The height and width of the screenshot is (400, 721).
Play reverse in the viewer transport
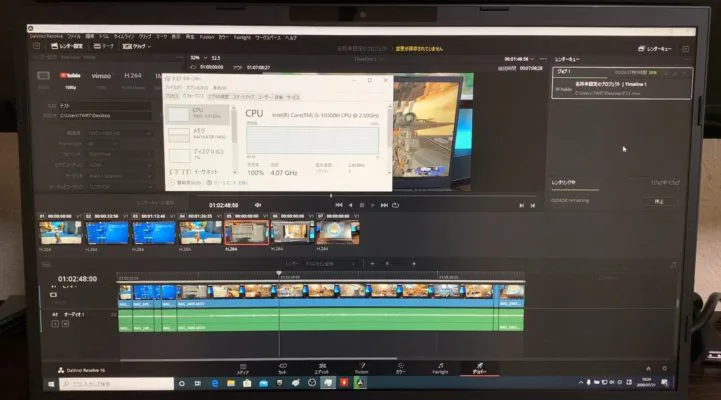coord(350,205)
